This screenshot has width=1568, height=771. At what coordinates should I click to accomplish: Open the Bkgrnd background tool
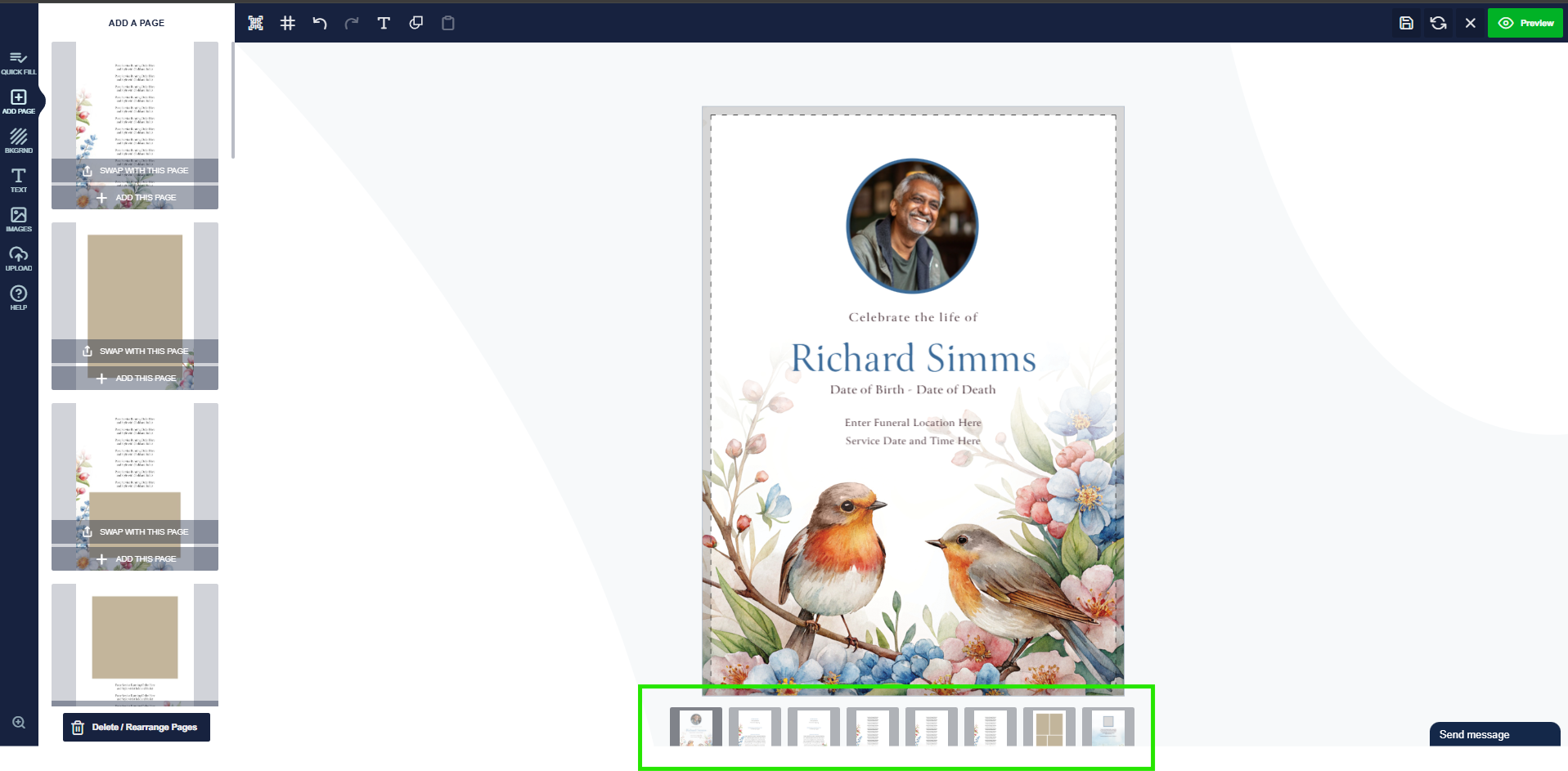coord(19,141)
